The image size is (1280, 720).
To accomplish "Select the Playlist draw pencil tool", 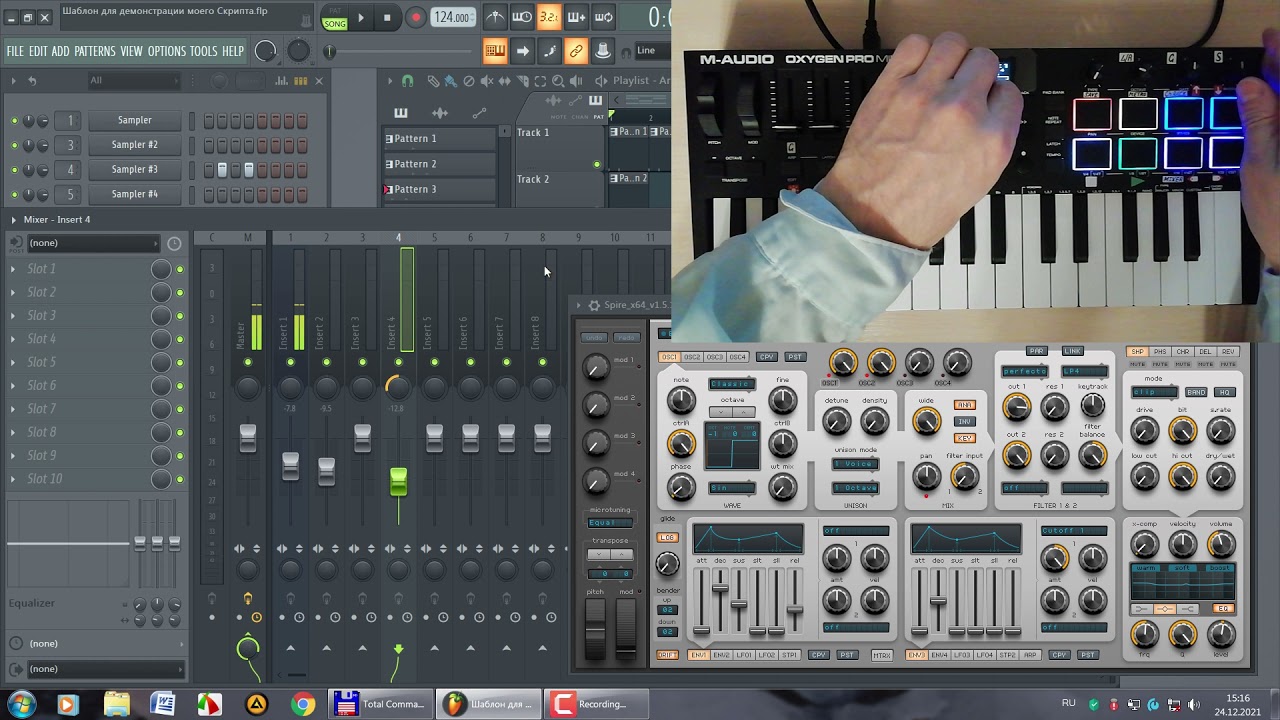I will tap(433, 81).
